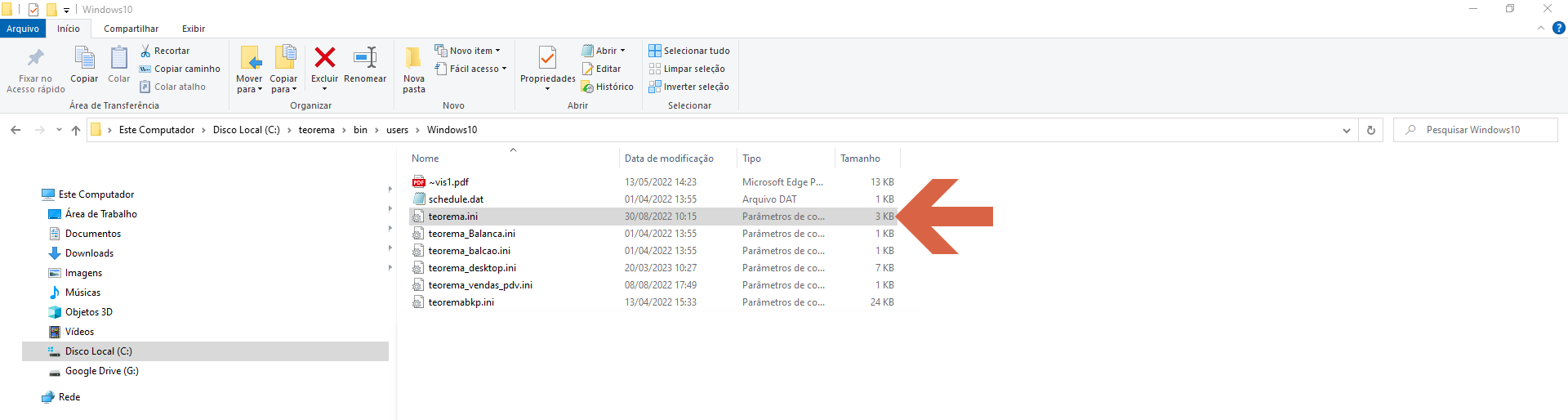Choose Copiar caminho option

(180, 69)
